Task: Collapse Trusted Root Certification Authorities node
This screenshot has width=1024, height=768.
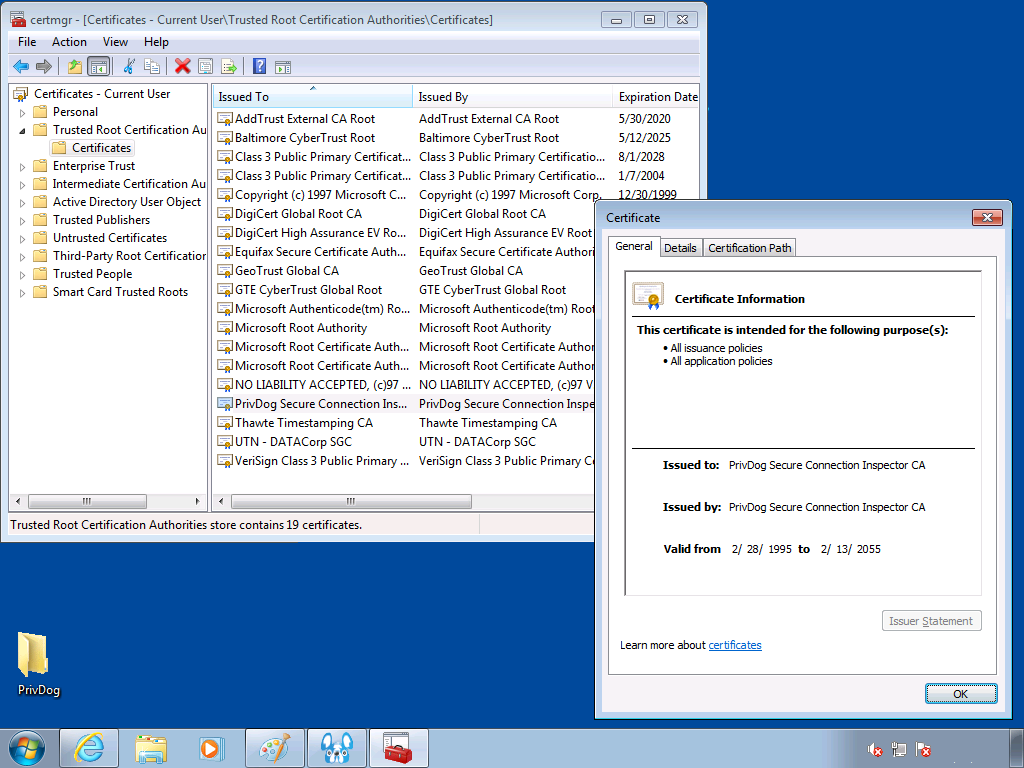Action: tap(22, 131)
